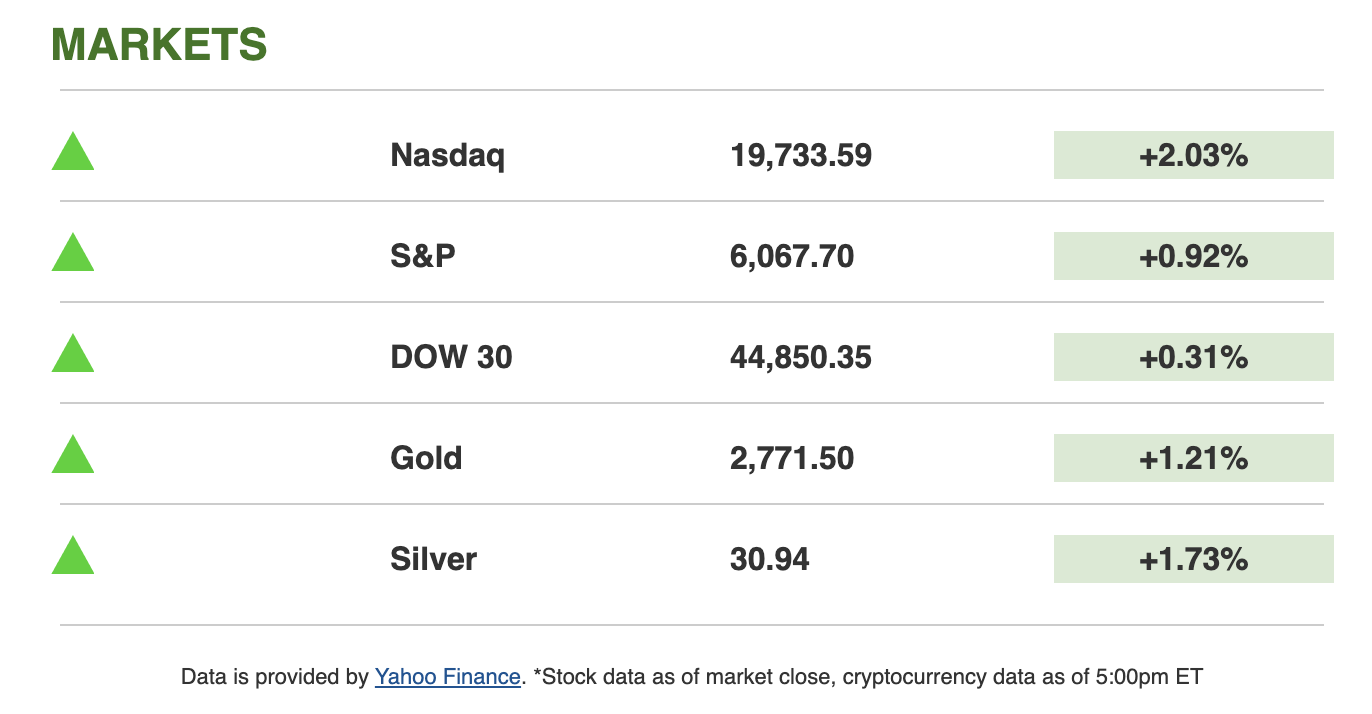Click the green up arrow beside Nasdaq

(x=73, y=155)
